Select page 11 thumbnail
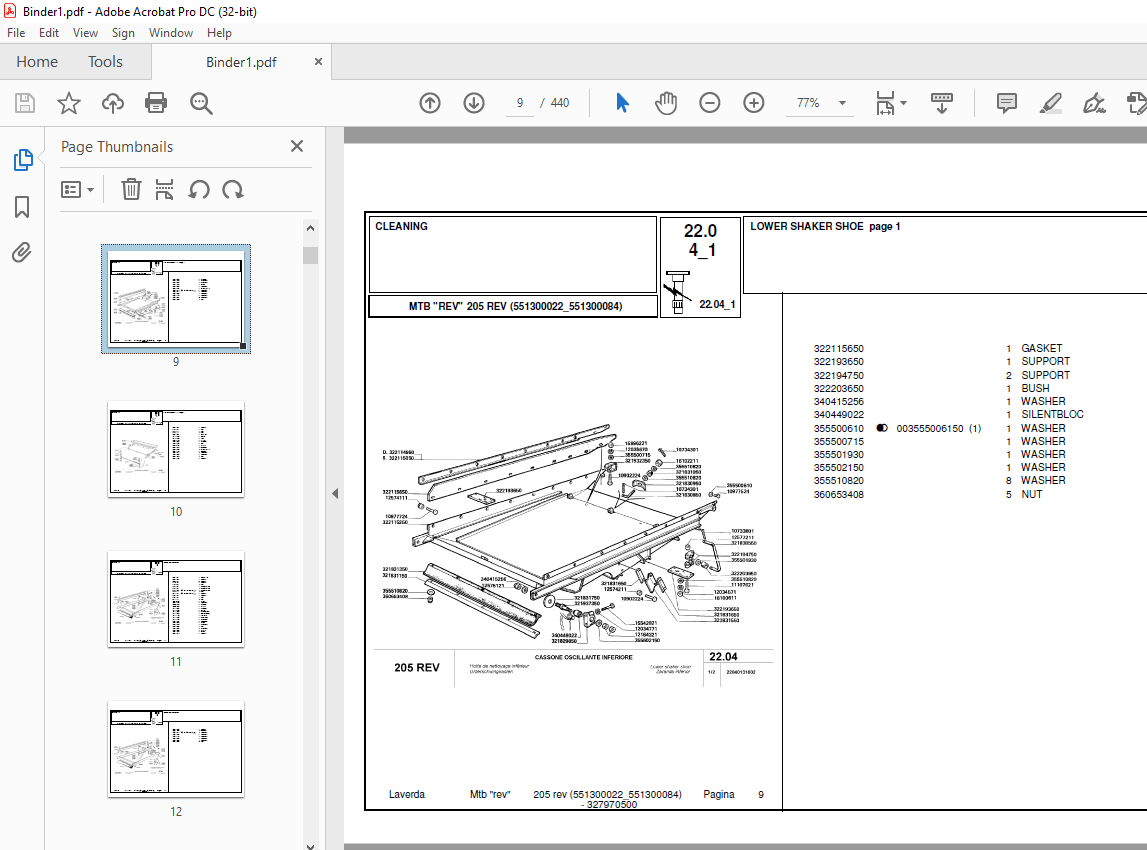 (176, 599)
